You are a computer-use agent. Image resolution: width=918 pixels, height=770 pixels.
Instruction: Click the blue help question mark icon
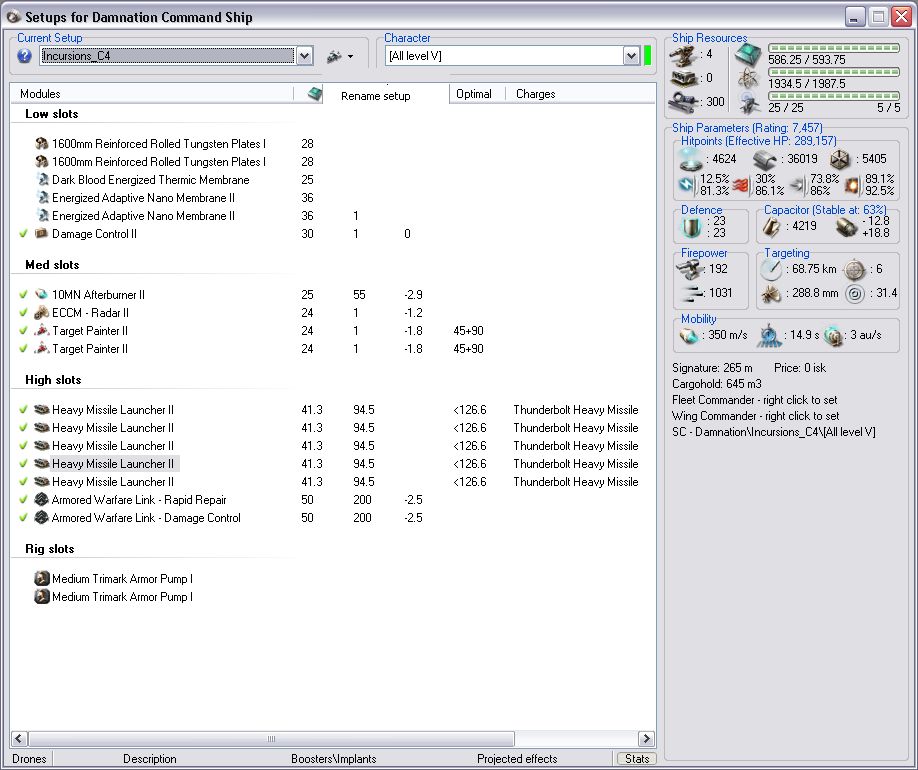[x=24, y=56]
